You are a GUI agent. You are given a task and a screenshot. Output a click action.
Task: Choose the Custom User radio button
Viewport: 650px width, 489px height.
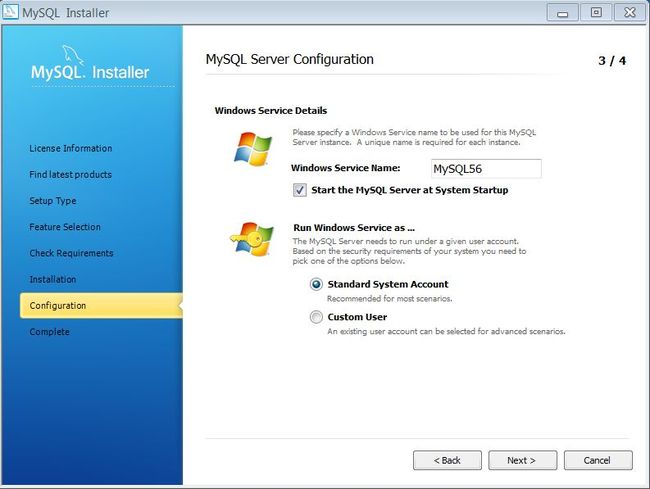pyautogui.click(x=316, y=317)
